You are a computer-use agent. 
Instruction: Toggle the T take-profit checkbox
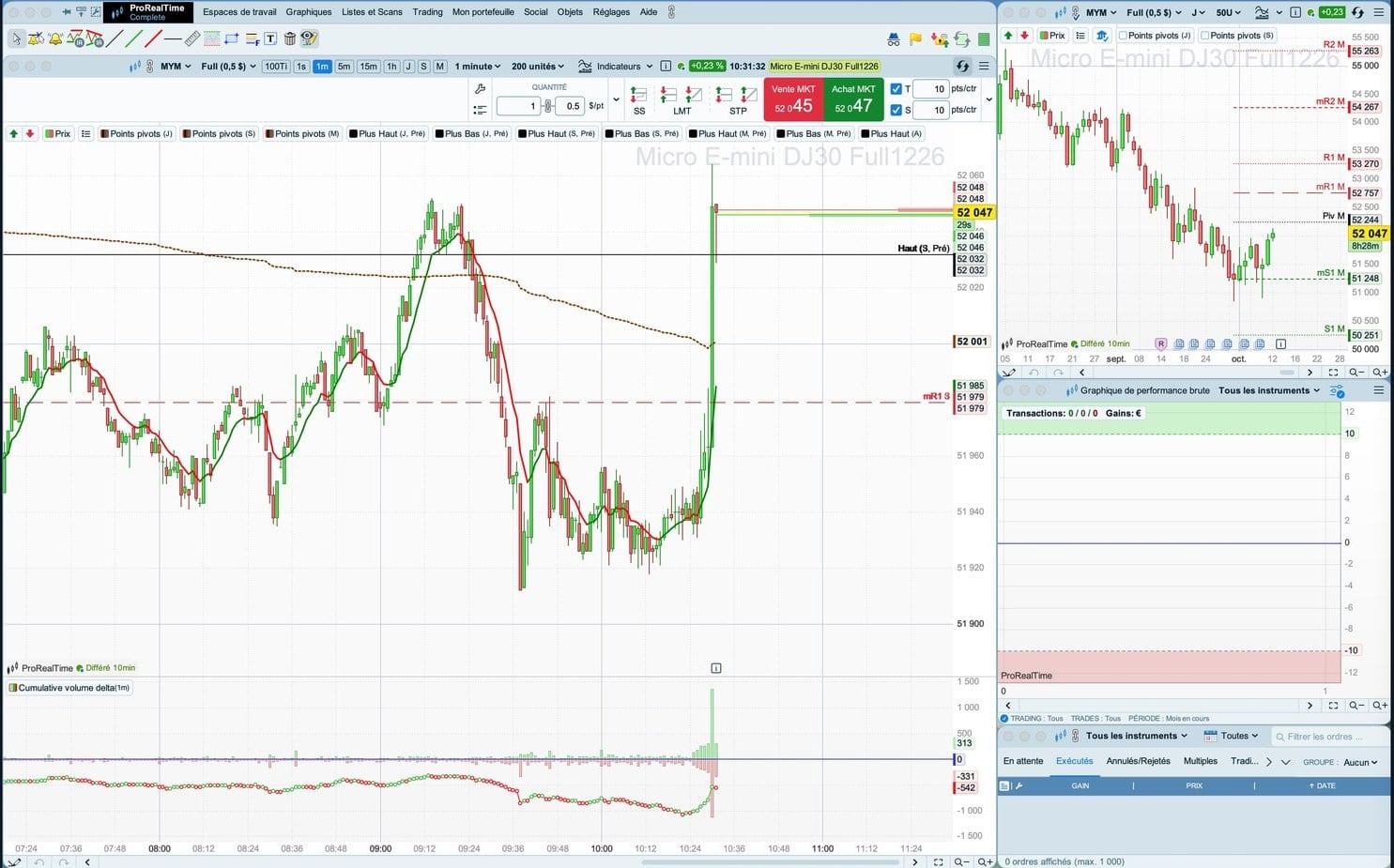point(896,89)
